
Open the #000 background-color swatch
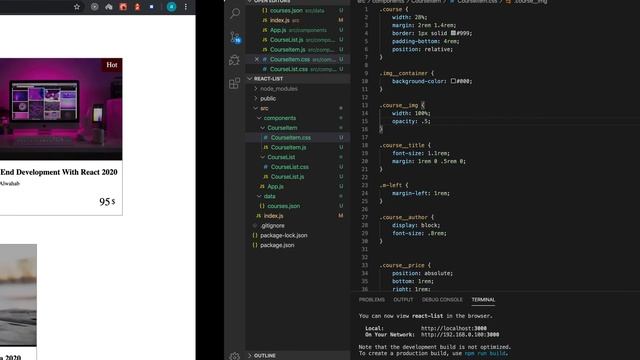[x=453, y=81]
